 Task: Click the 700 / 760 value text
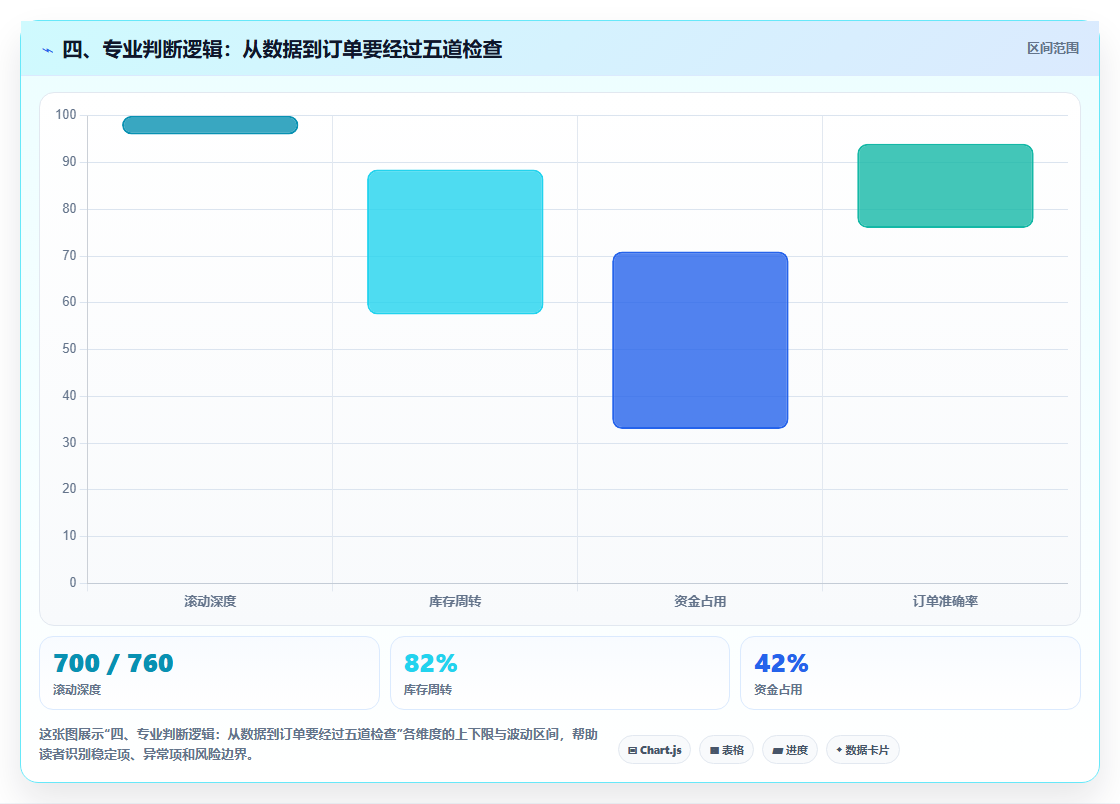point(113,663)
